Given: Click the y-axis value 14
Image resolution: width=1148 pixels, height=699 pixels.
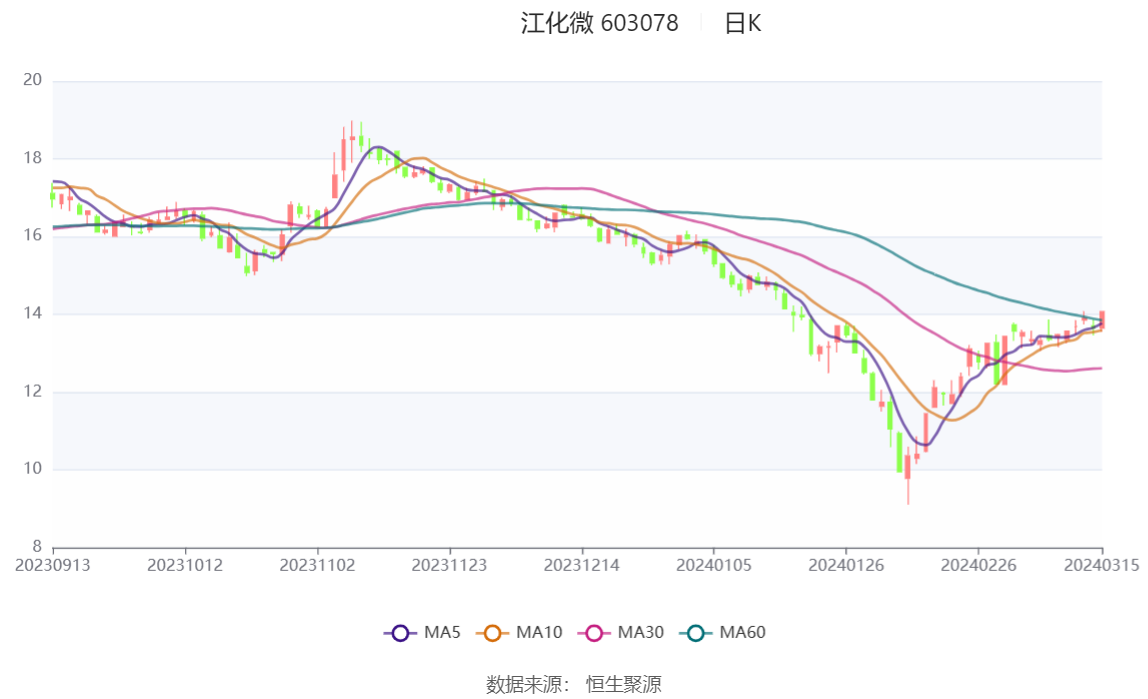Looking at the screenshot, I should point(32,313).
